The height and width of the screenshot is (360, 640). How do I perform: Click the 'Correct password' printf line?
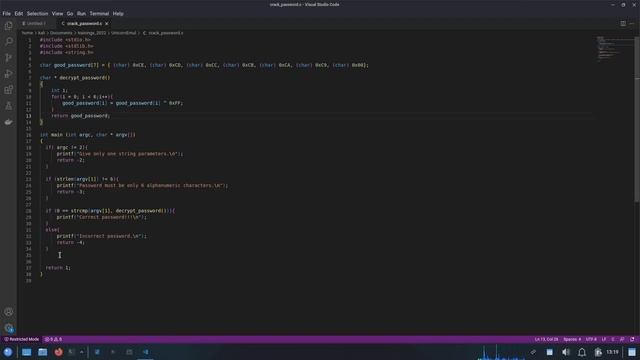pyautogui.click(x=102, y=217)
